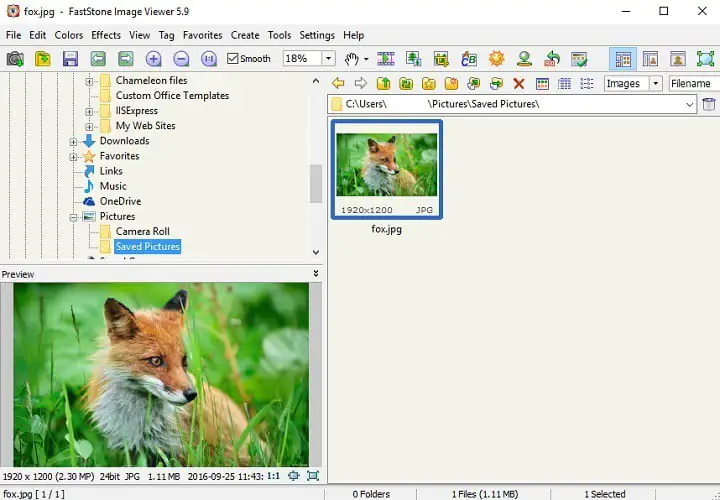720x500 pixels.
Task: Click the next image green arrow
Action: 126,59
